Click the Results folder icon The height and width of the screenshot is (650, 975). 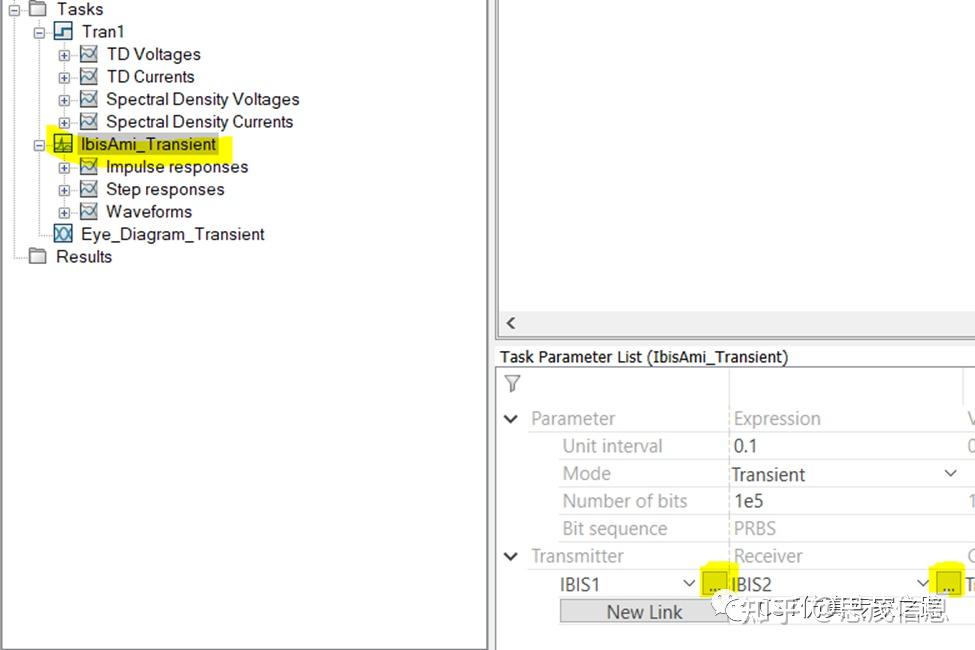[x=38, y=256]
